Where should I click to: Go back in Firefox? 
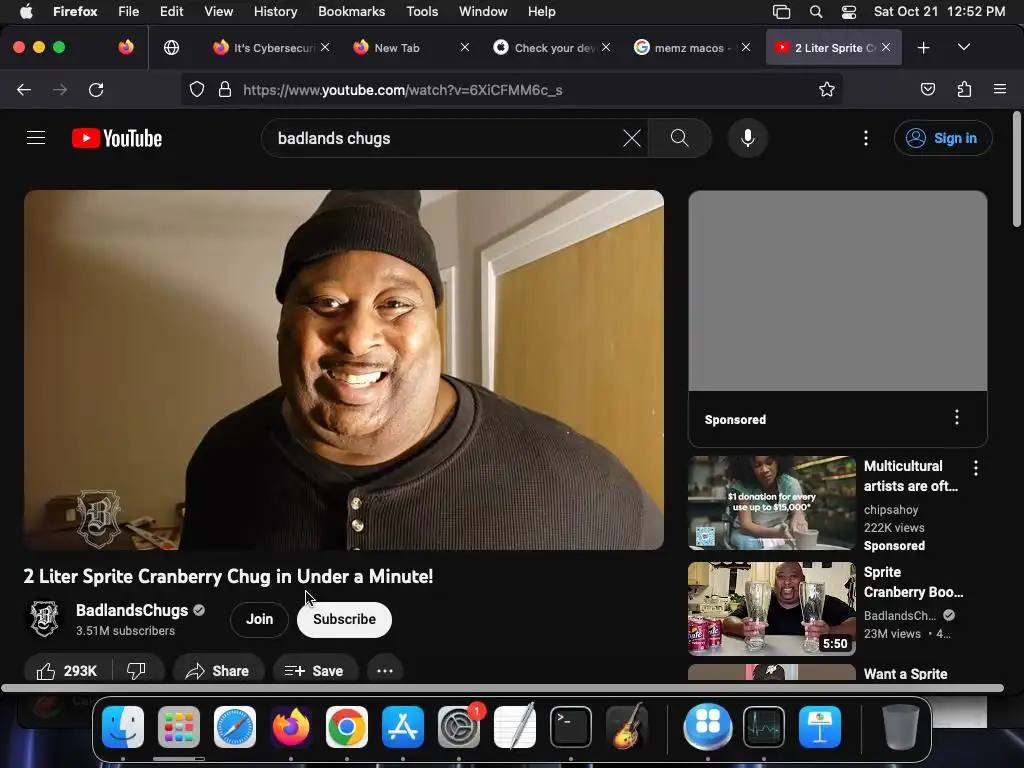point(24,89)
